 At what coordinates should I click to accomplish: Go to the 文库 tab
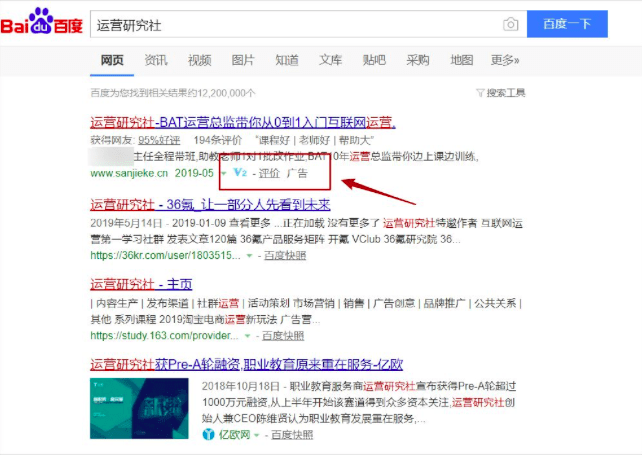[330, 61]
